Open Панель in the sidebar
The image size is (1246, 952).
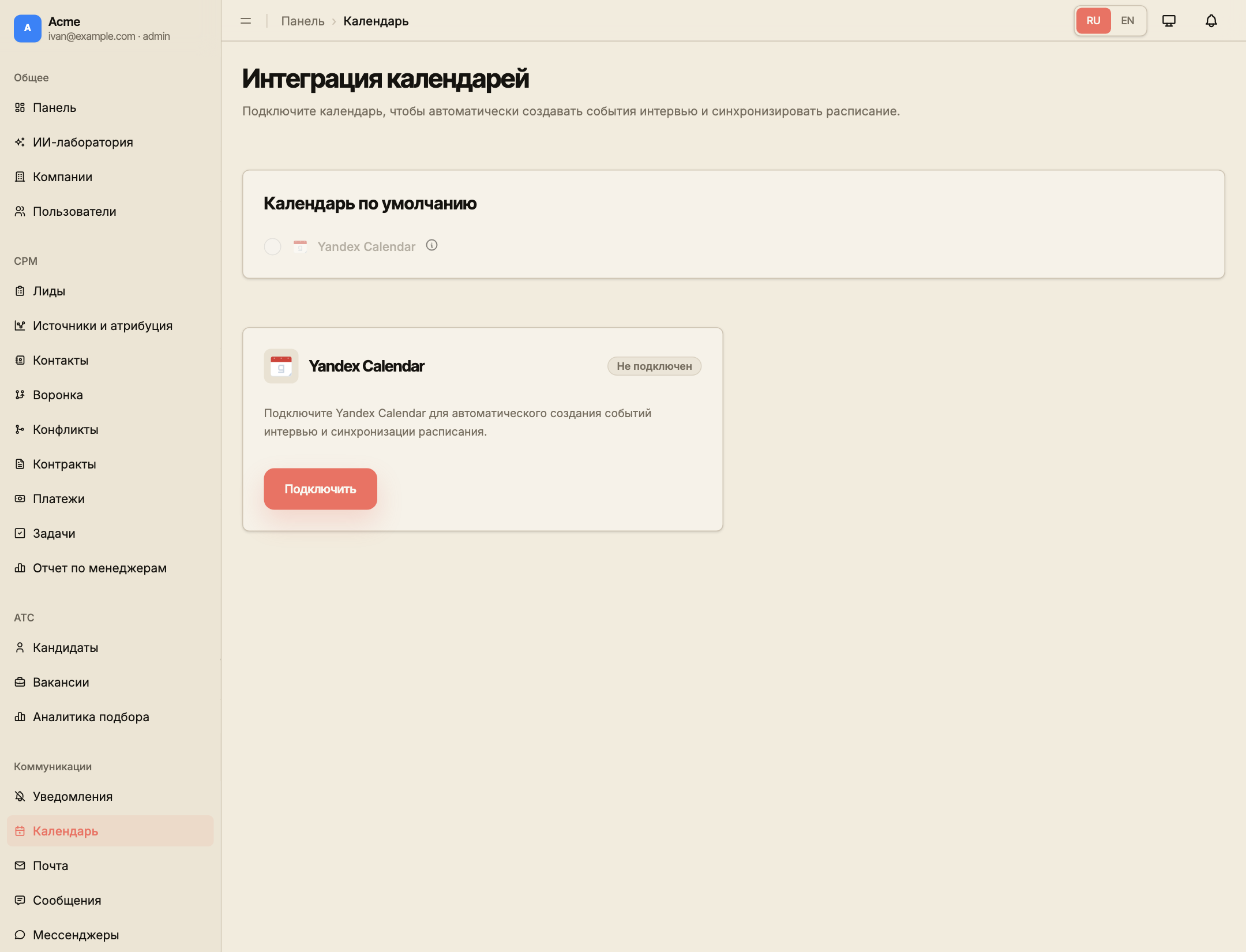[x=110, y=107]
